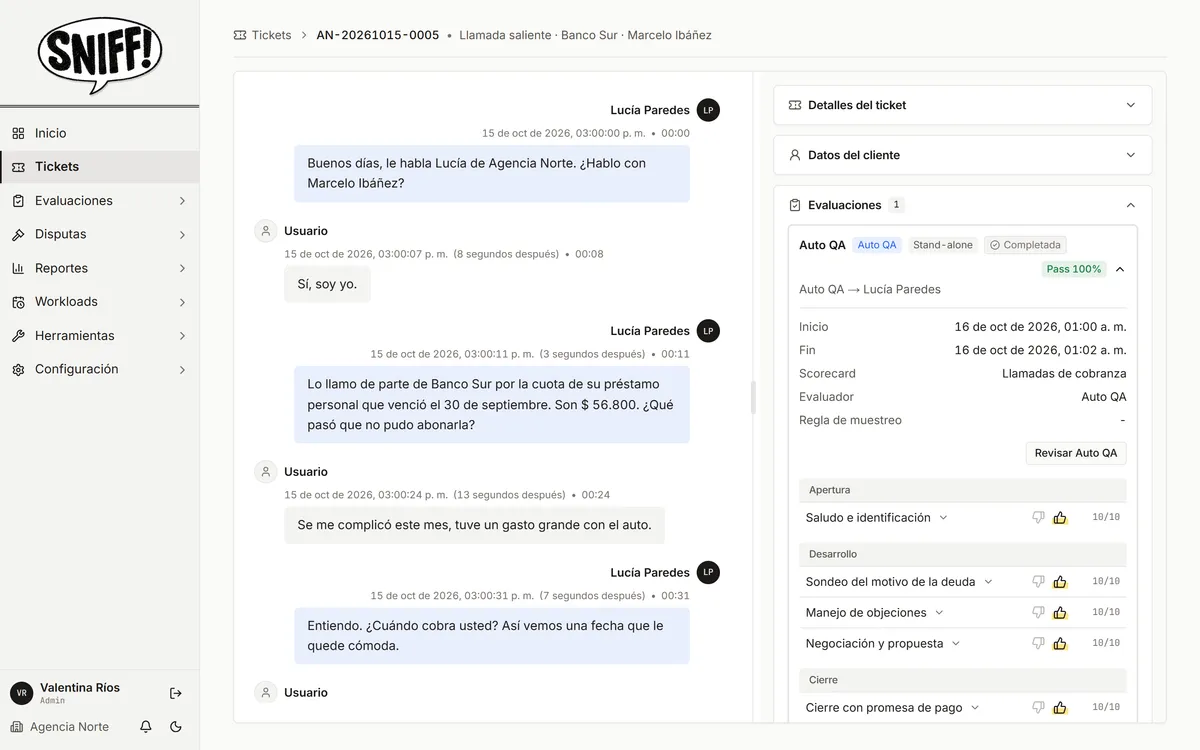Expand Herramientas sidebar chevron
This screenshot has height=750, width=1200.
[x=182, y=336]
